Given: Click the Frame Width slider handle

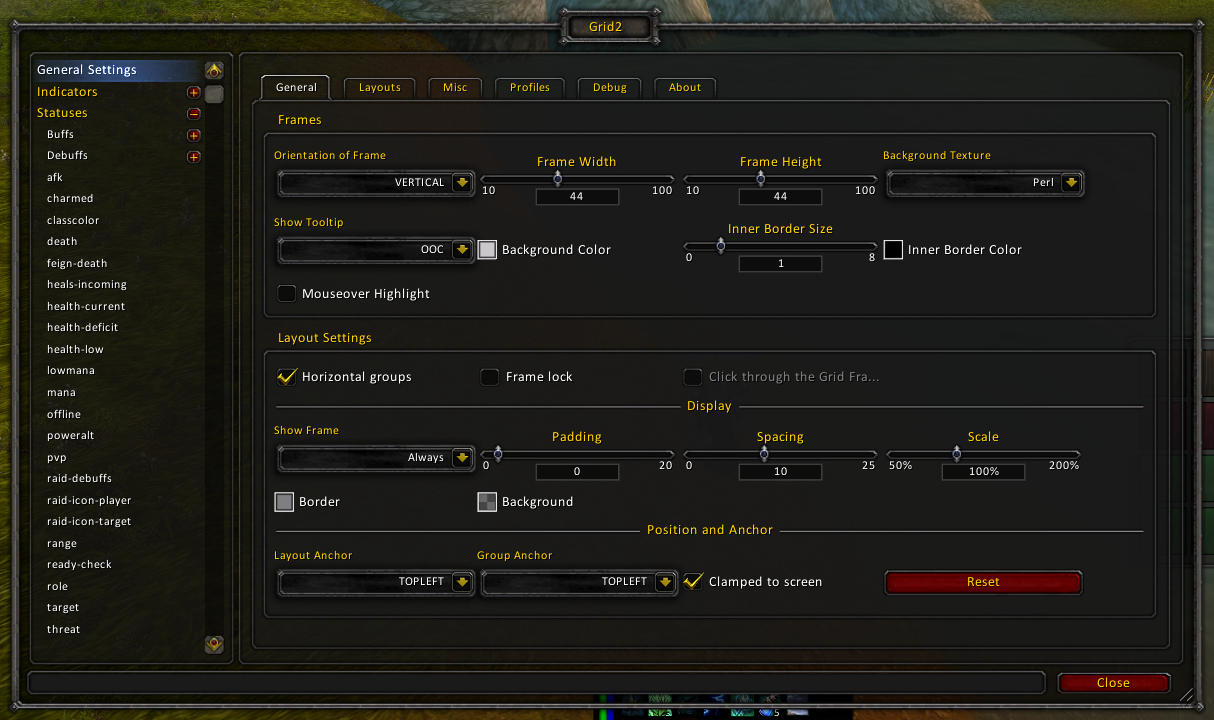Looking at the screenshot, I should 557,178.
